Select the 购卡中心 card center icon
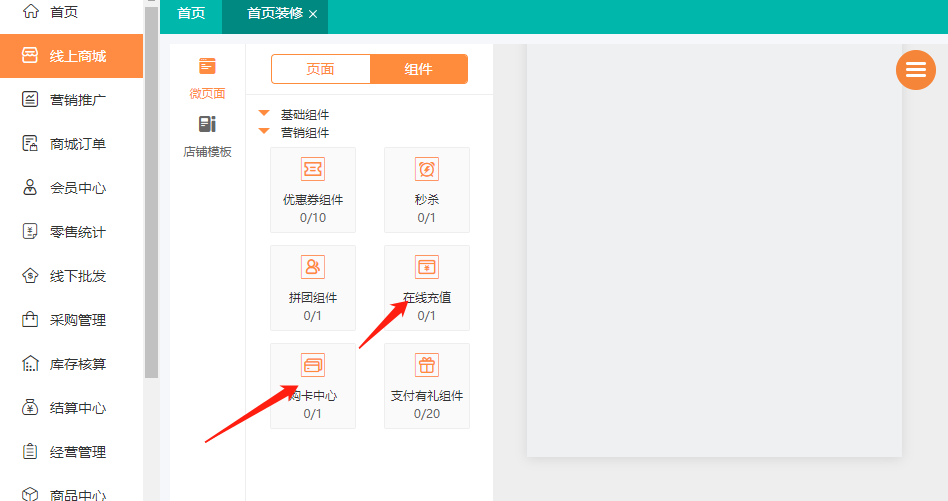The height and width of the screenshot is (501, 948). 313,365
